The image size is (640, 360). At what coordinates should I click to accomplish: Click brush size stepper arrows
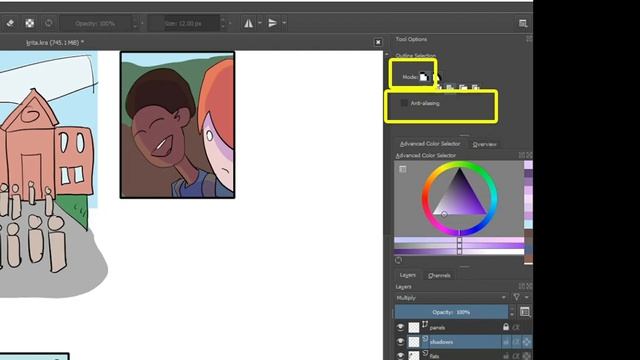click(x=223, y=23)
